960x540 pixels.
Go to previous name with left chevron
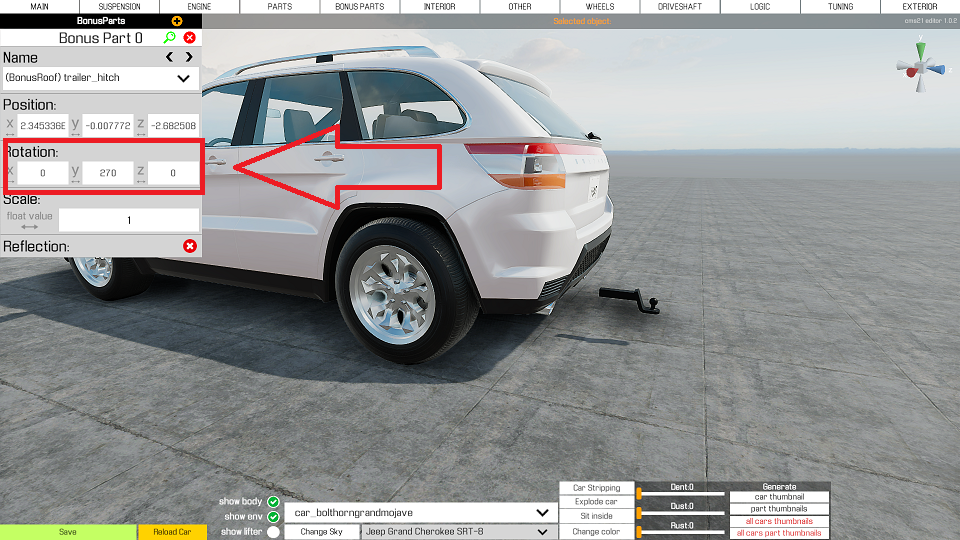[x=170, y=57]
